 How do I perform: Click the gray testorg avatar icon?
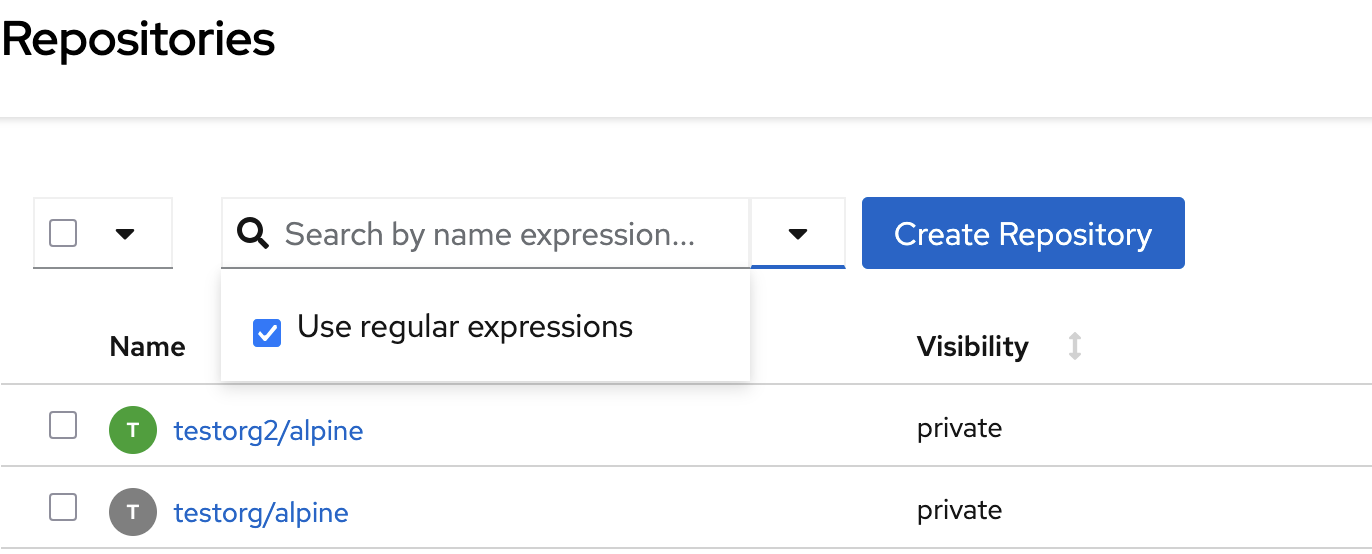(133, 513)
